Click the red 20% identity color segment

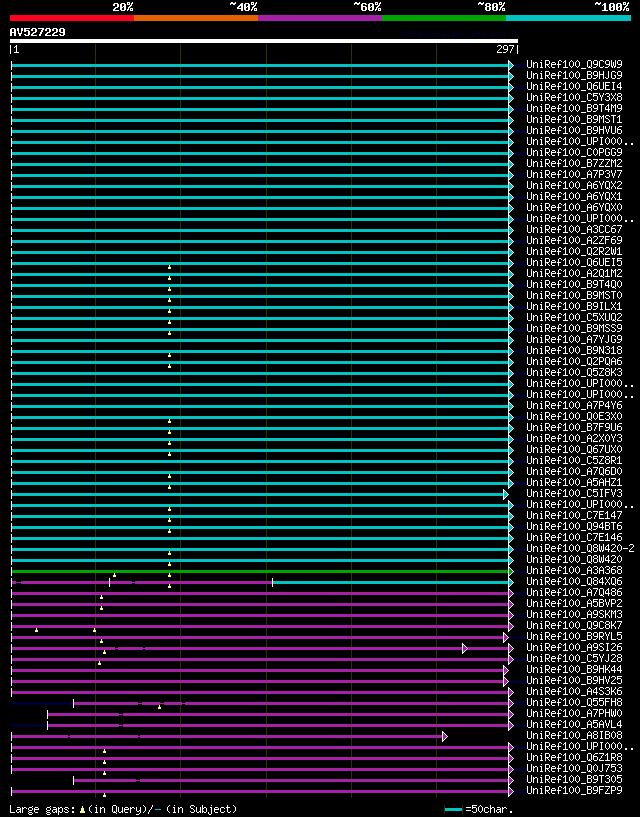point(72,18)
